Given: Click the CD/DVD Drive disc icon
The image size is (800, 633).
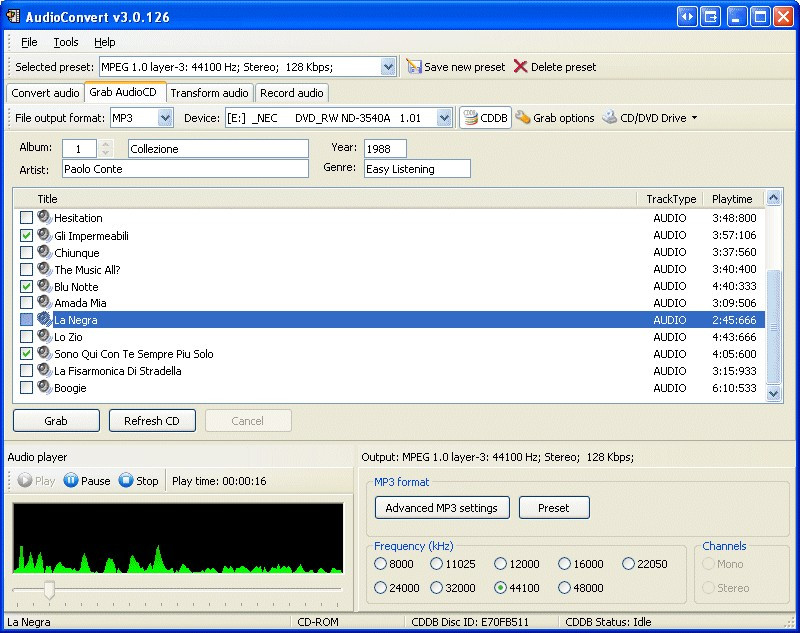Looking at the screenshot, I should pos(609,117).
